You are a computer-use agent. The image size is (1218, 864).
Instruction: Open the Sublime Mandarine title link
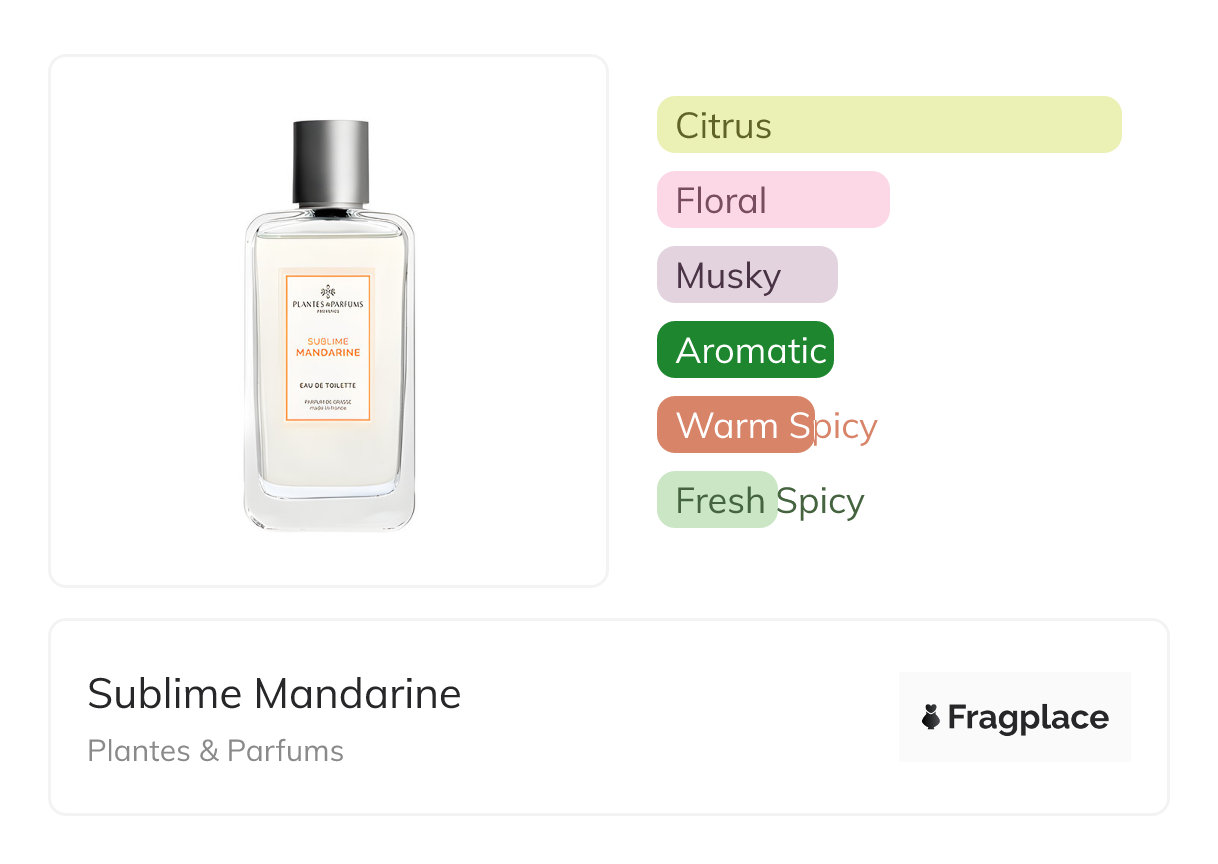tap(274, 693)
